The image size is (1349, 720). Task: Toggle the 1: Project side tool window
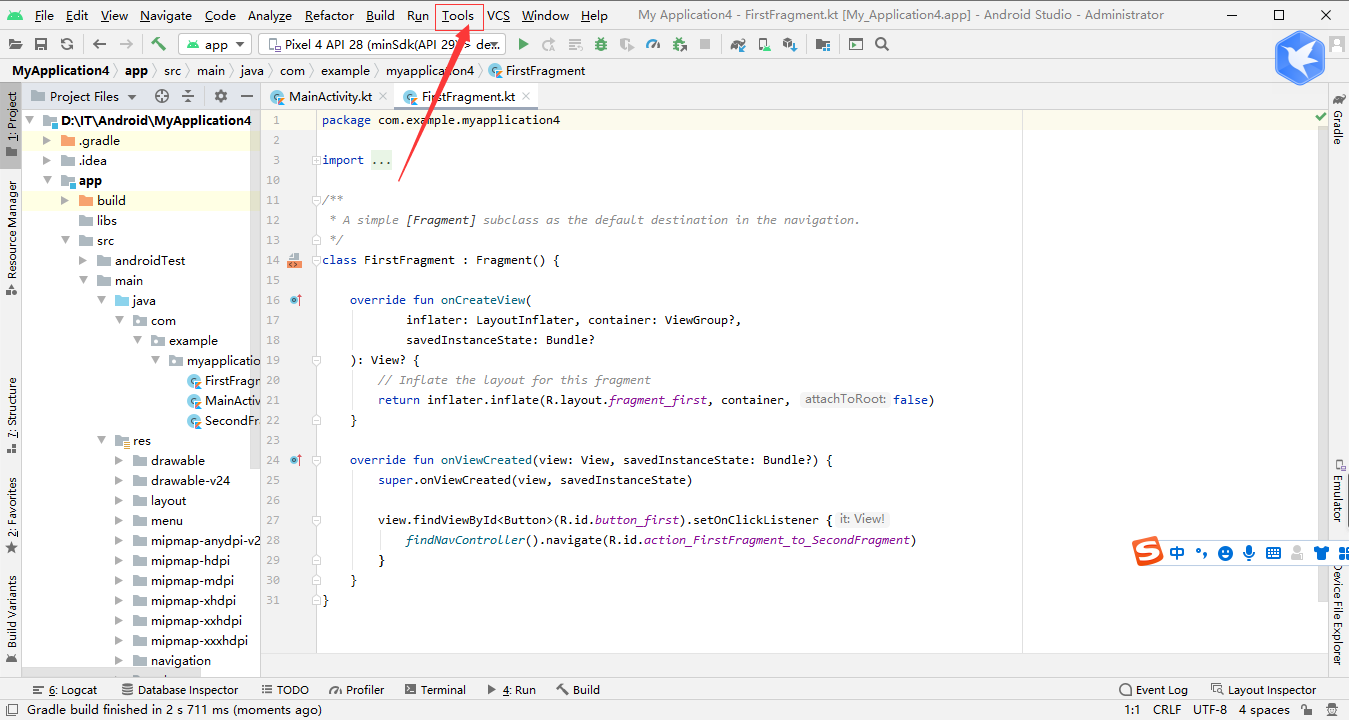pos(11,126)
